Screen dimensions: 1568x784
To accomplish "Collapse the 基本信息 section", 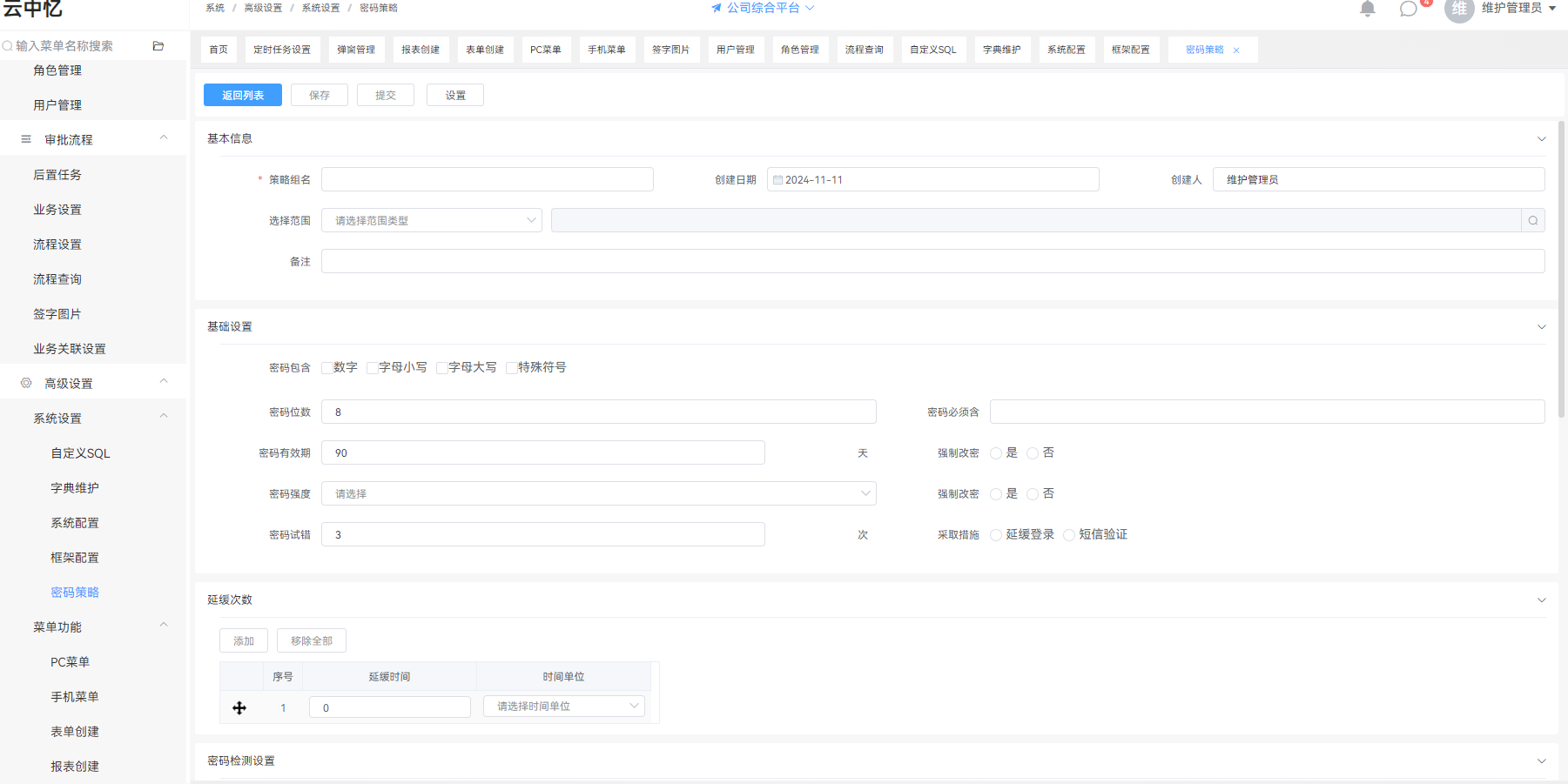I will point(1541,139).
